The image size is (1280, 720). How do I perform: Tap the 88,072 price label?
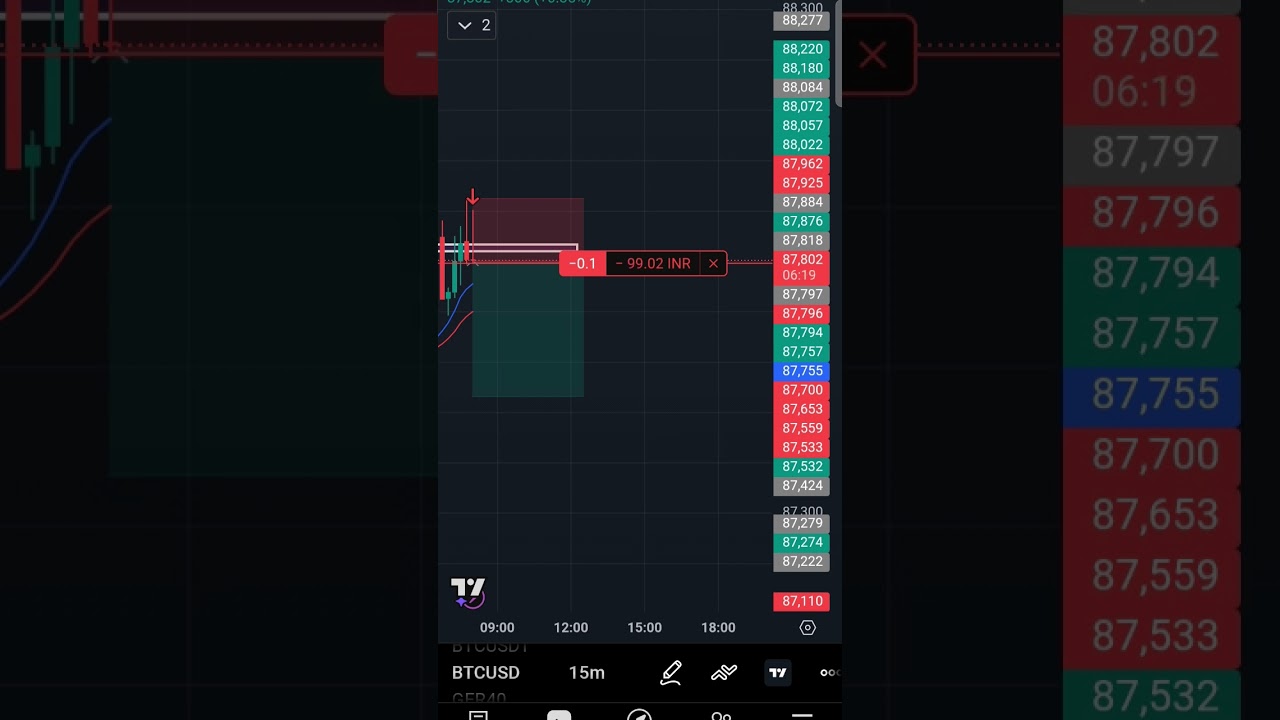(x=802, y=106)
